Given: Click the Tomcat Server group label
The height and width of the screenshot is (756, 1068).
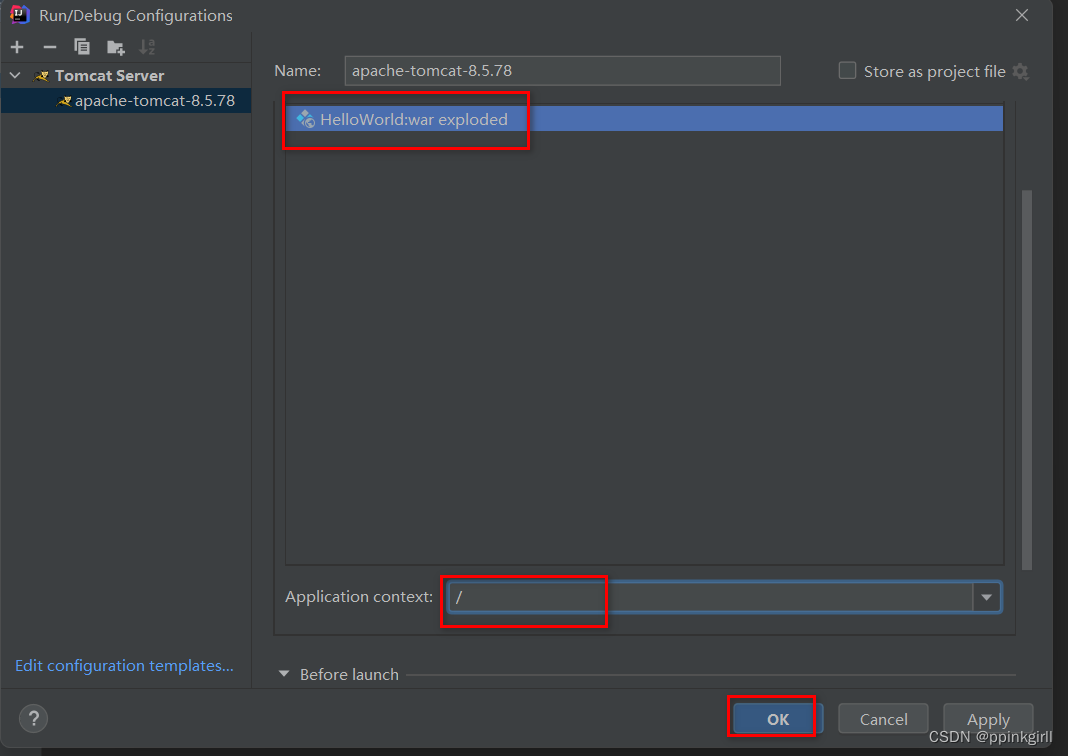Looking at the screenshot, I should [110, 76].
